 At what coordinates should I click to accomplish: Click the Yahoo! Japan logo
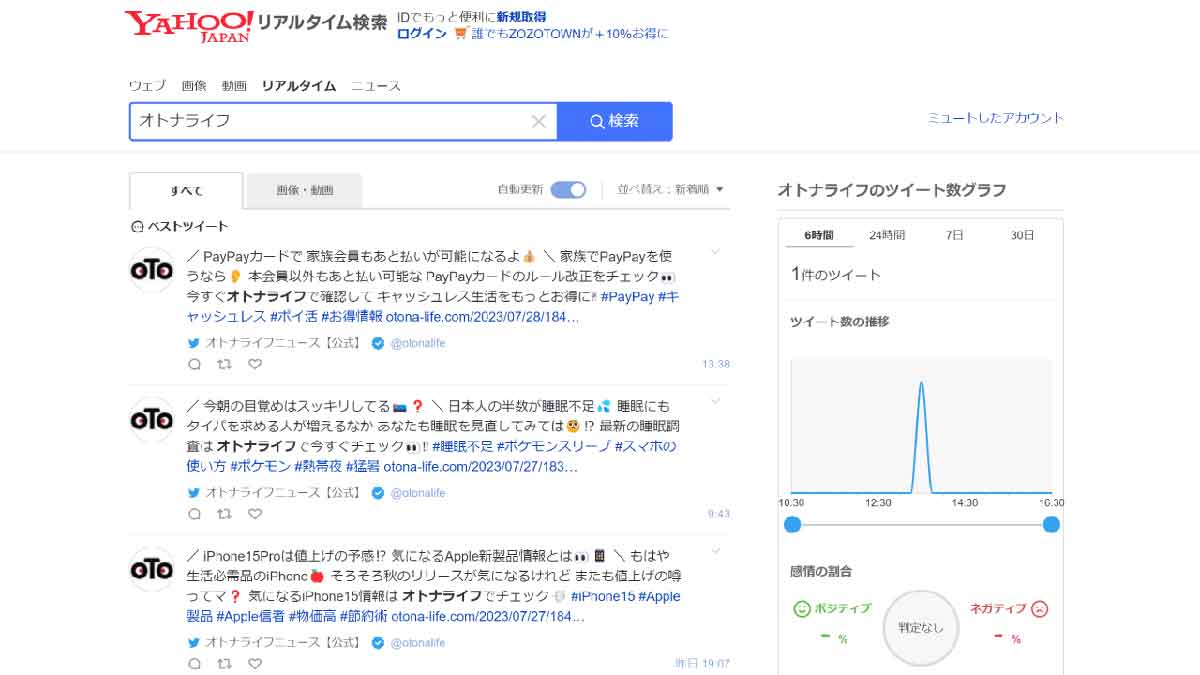pyautogui.click(x=189, y=26)
